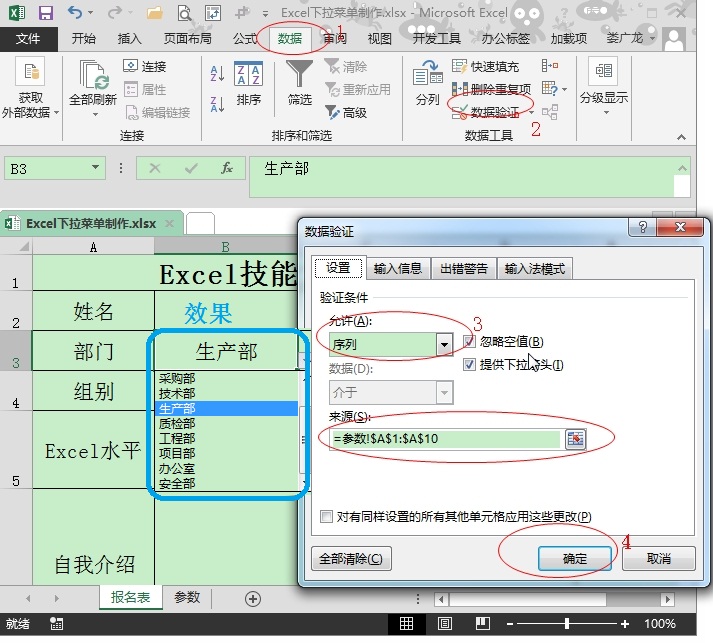
Task: Expand Get External Data dropdown arrow
Action: pyautogui.click(x=56, y=112)
